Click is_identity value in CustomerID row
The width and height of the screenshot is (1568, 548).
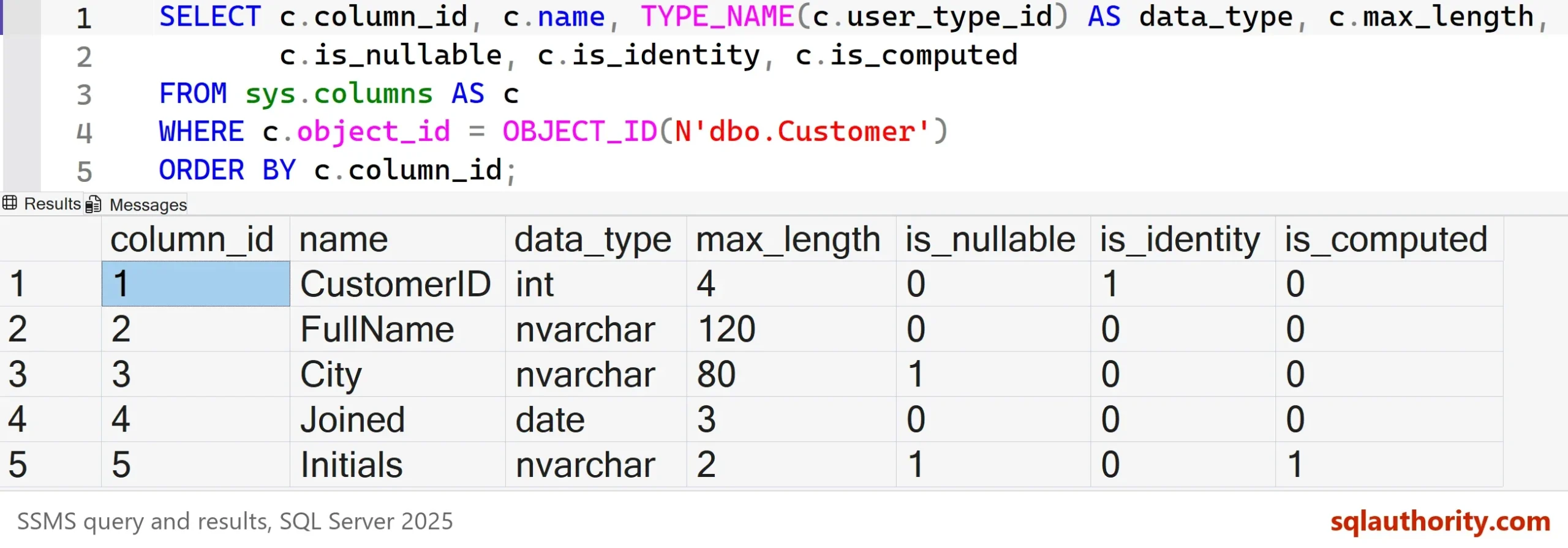tap(1183, 284)
